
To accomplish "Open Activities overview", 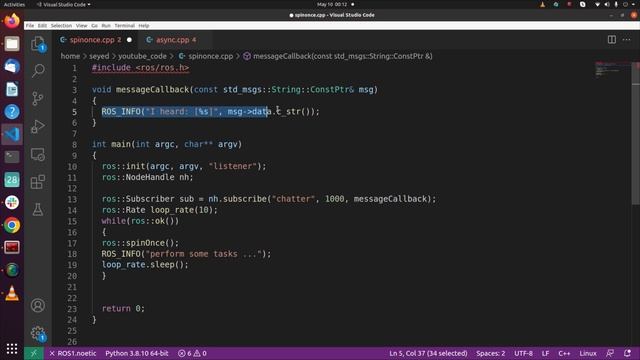I will pyautogui.click(x=14, y=4).
